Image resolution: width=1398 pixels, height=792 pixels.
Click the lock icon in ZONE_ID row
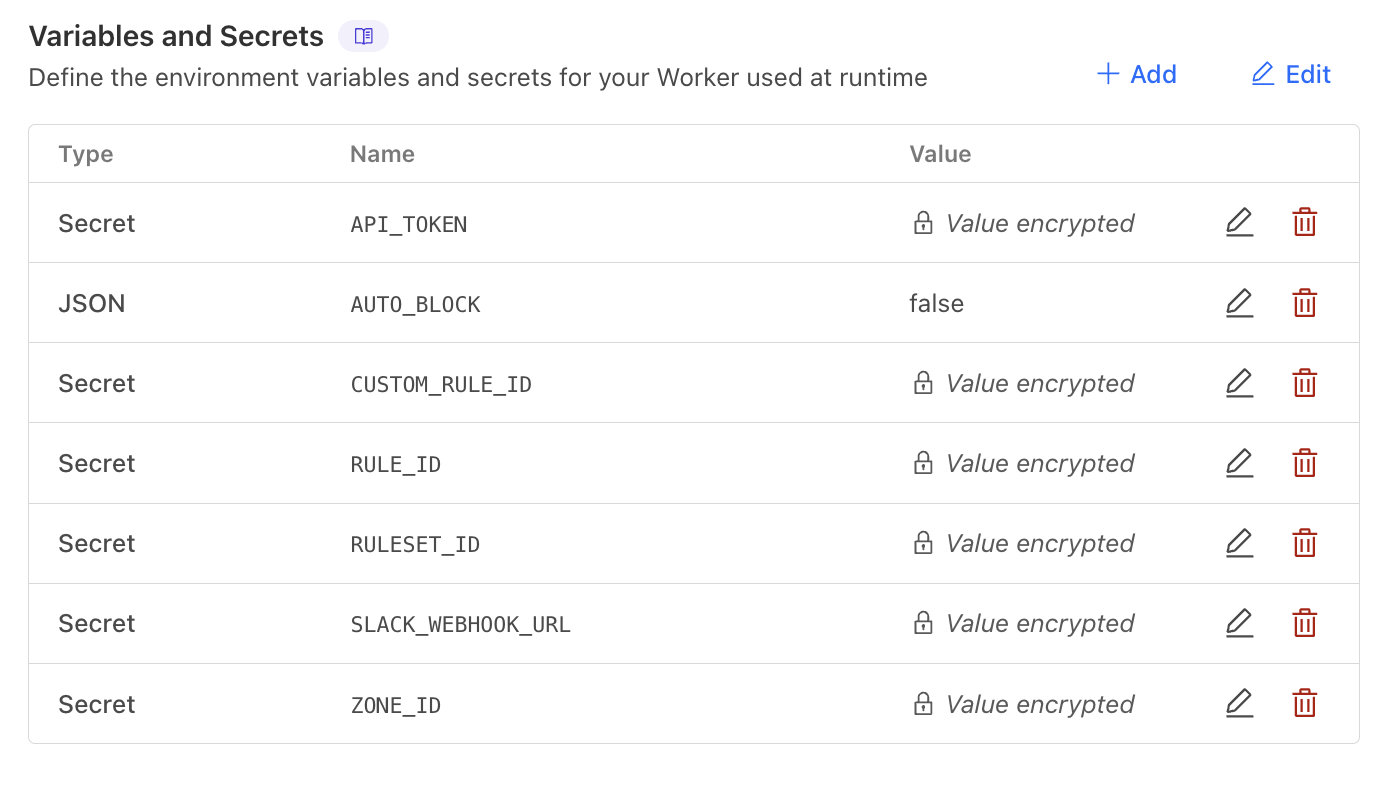coord(923,704)
